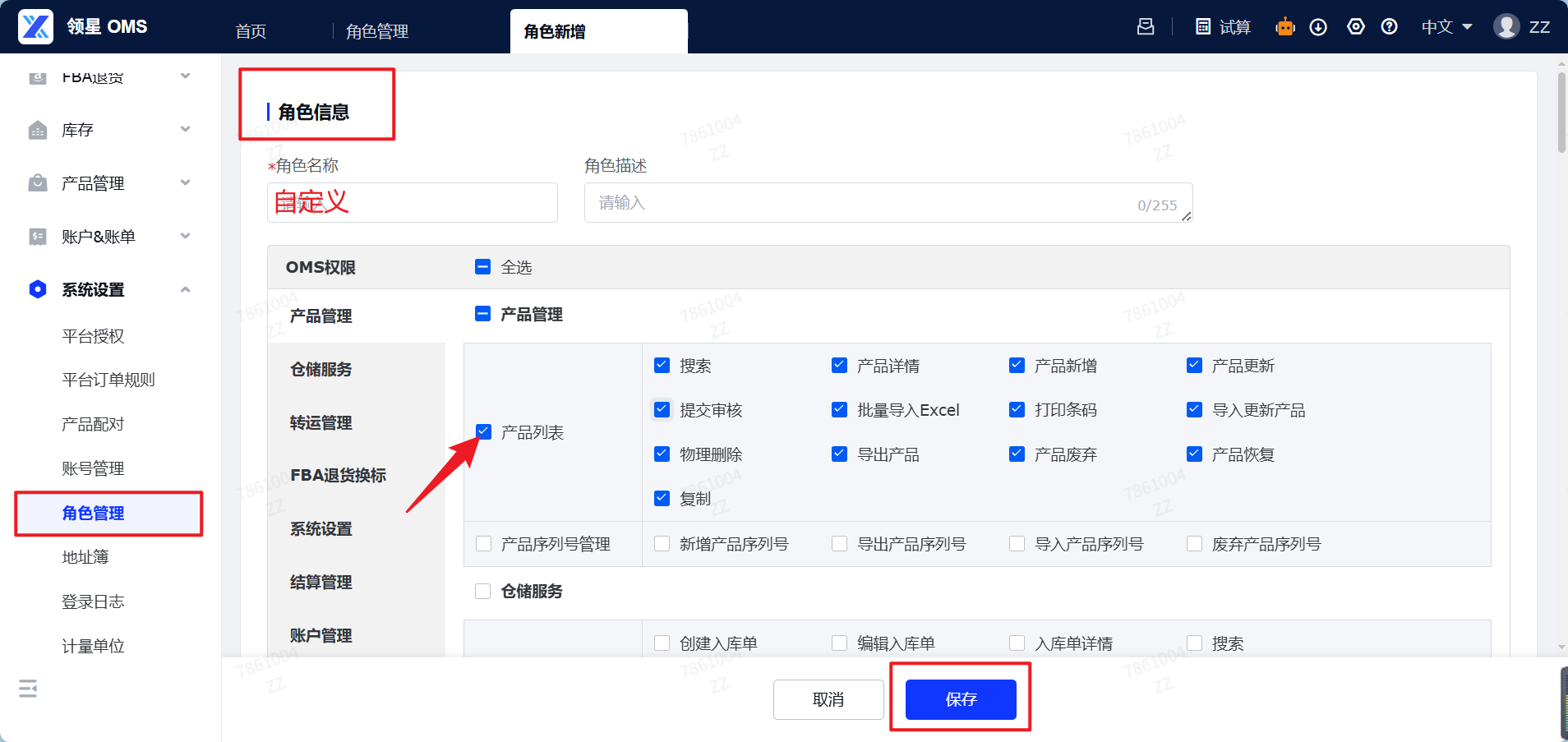This screenshot has height=742, width=1568.
Task: Uncheck the 批量导入Excel checkbox
Action: click(x=839, y=409)
